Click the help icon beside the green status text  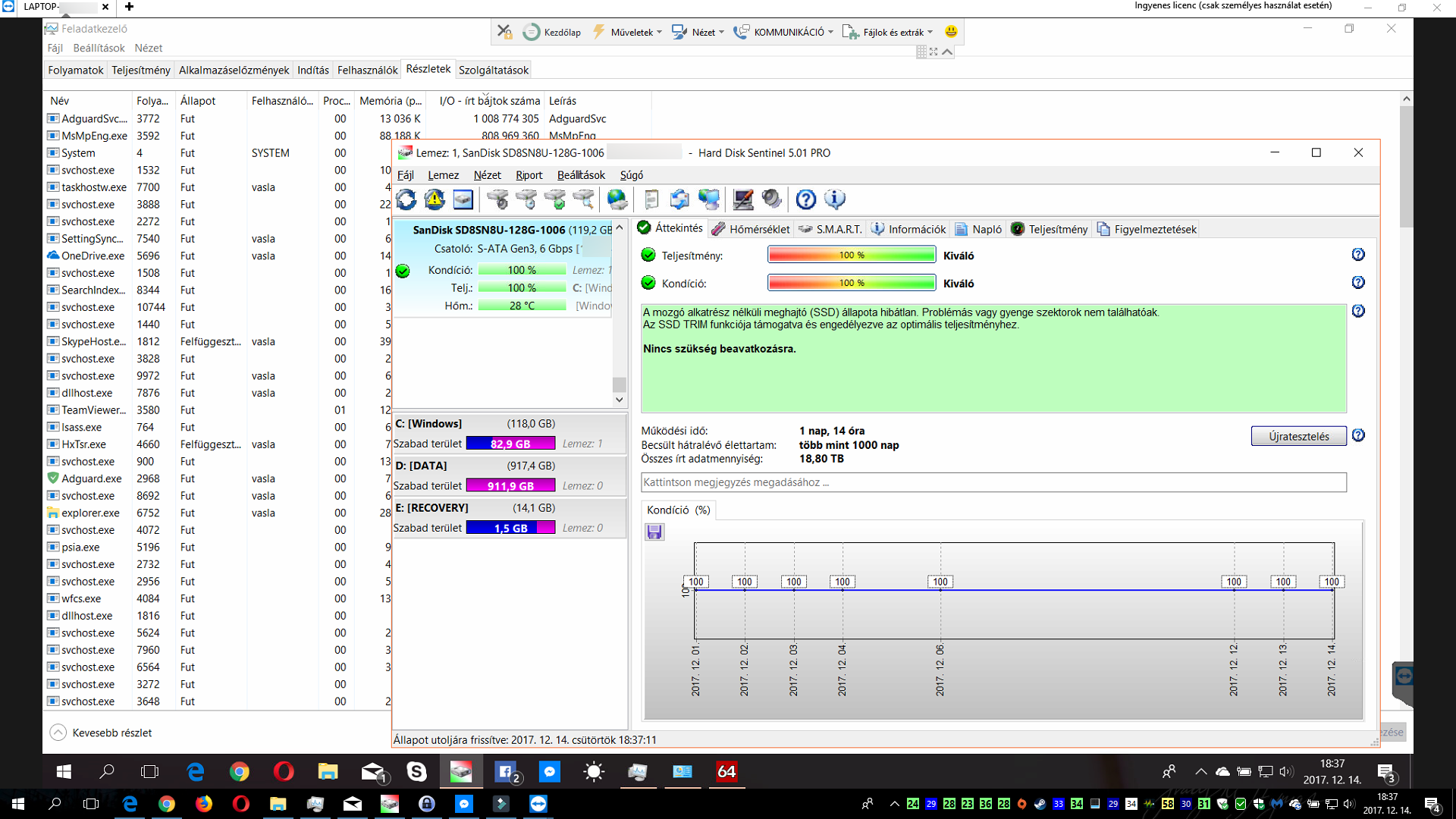coord(1358,311)
